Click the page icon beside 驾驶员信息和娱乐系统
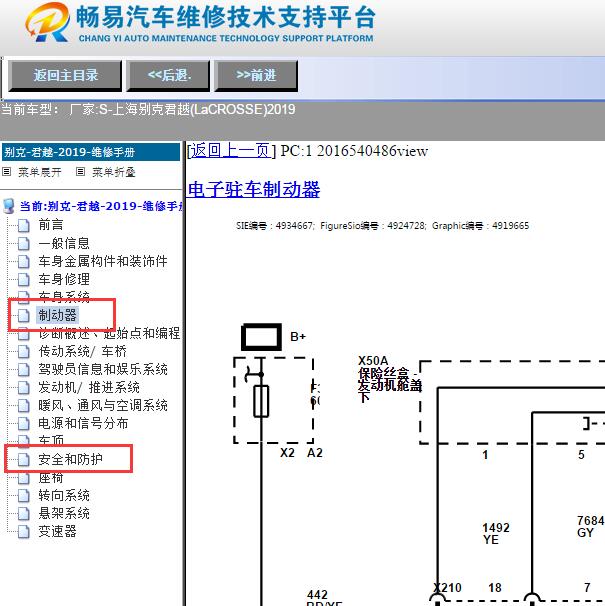Screen dimensions: 605x606 coord(24,369)
